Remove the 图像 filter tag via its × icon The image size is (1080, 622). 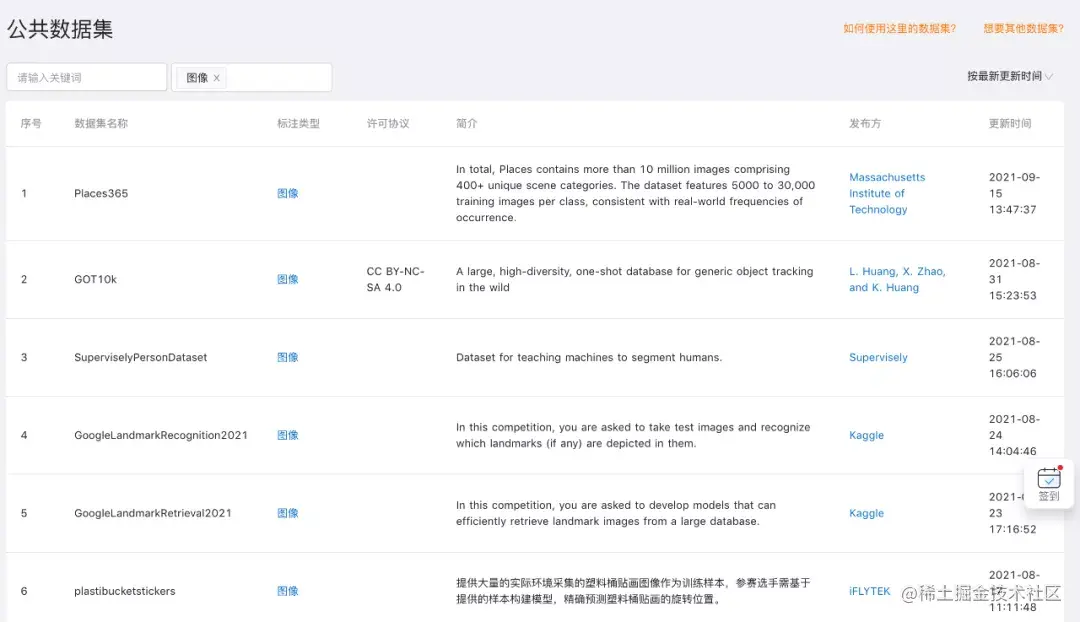pos(216,76)
